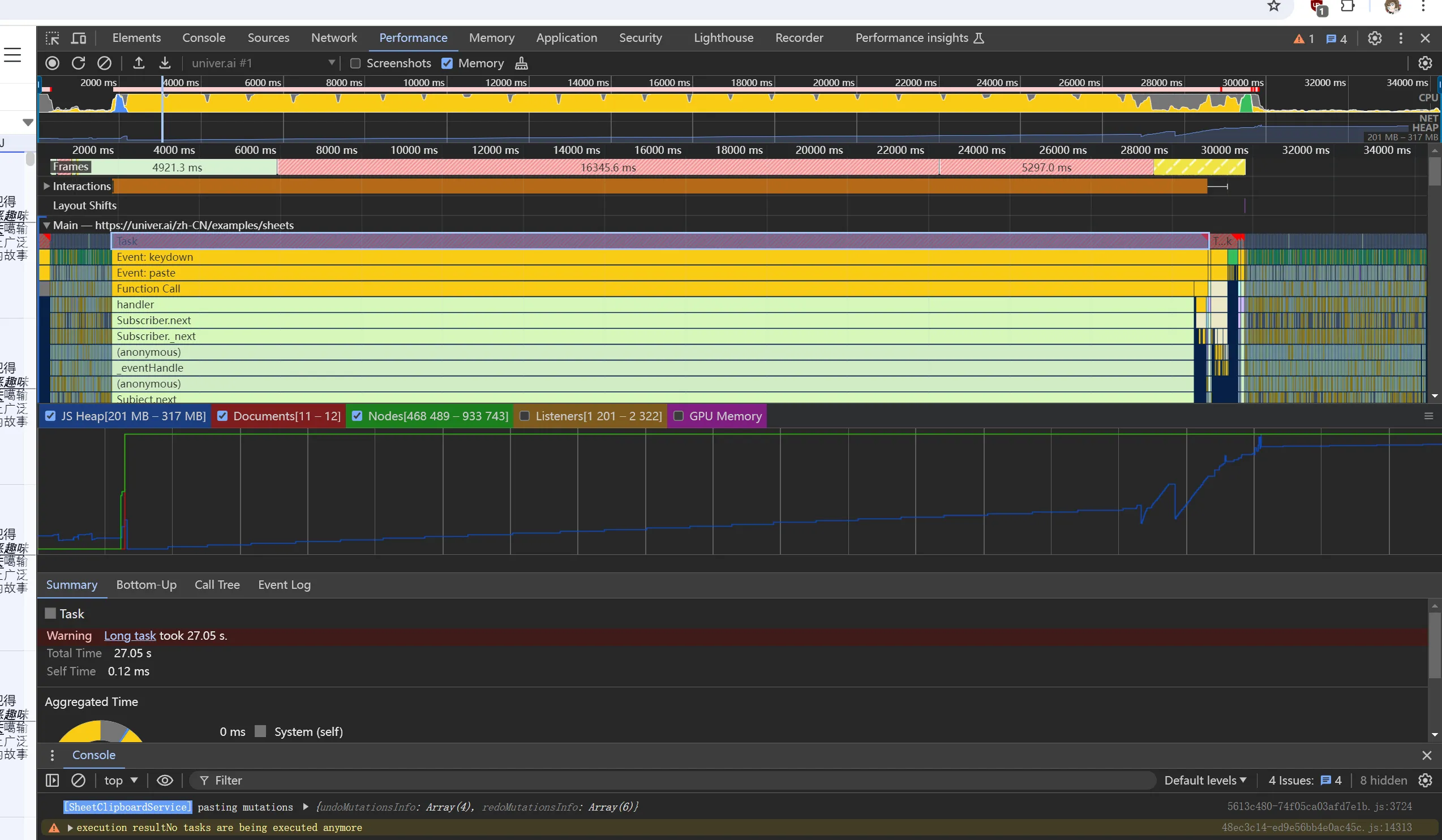The image size is (1442, 840).
Task: Open the Bottom-Up tab
Action: click(146, 585)
